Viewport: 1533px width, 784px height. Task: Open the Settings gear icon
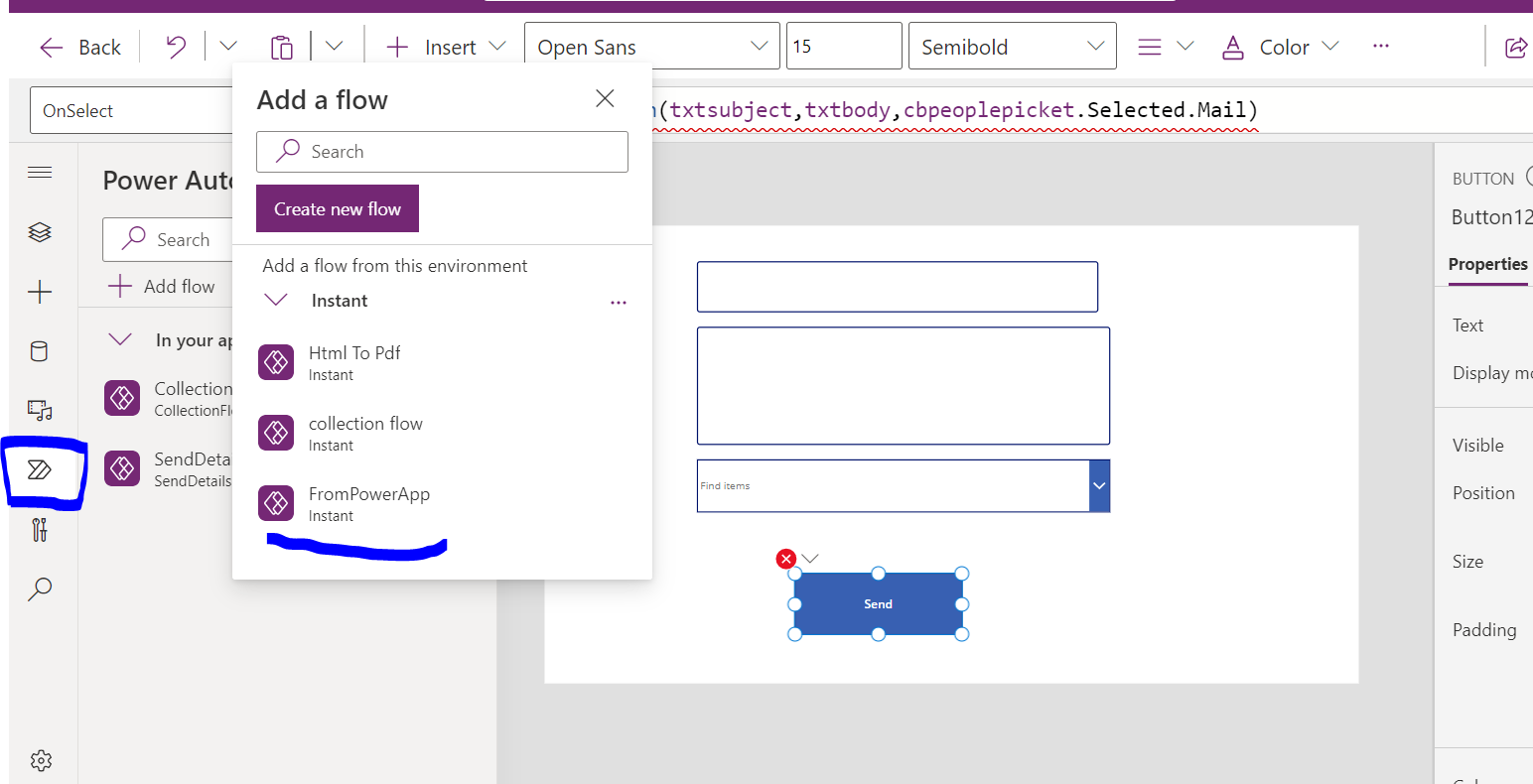[x=40, y=759]
